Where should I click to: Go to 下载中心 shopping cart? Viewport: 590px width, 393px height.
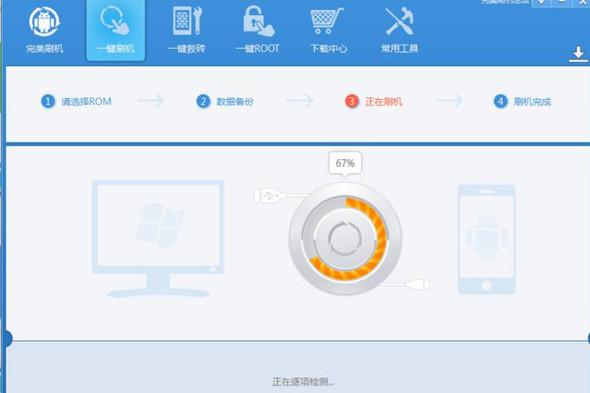(x=328, y=30)
